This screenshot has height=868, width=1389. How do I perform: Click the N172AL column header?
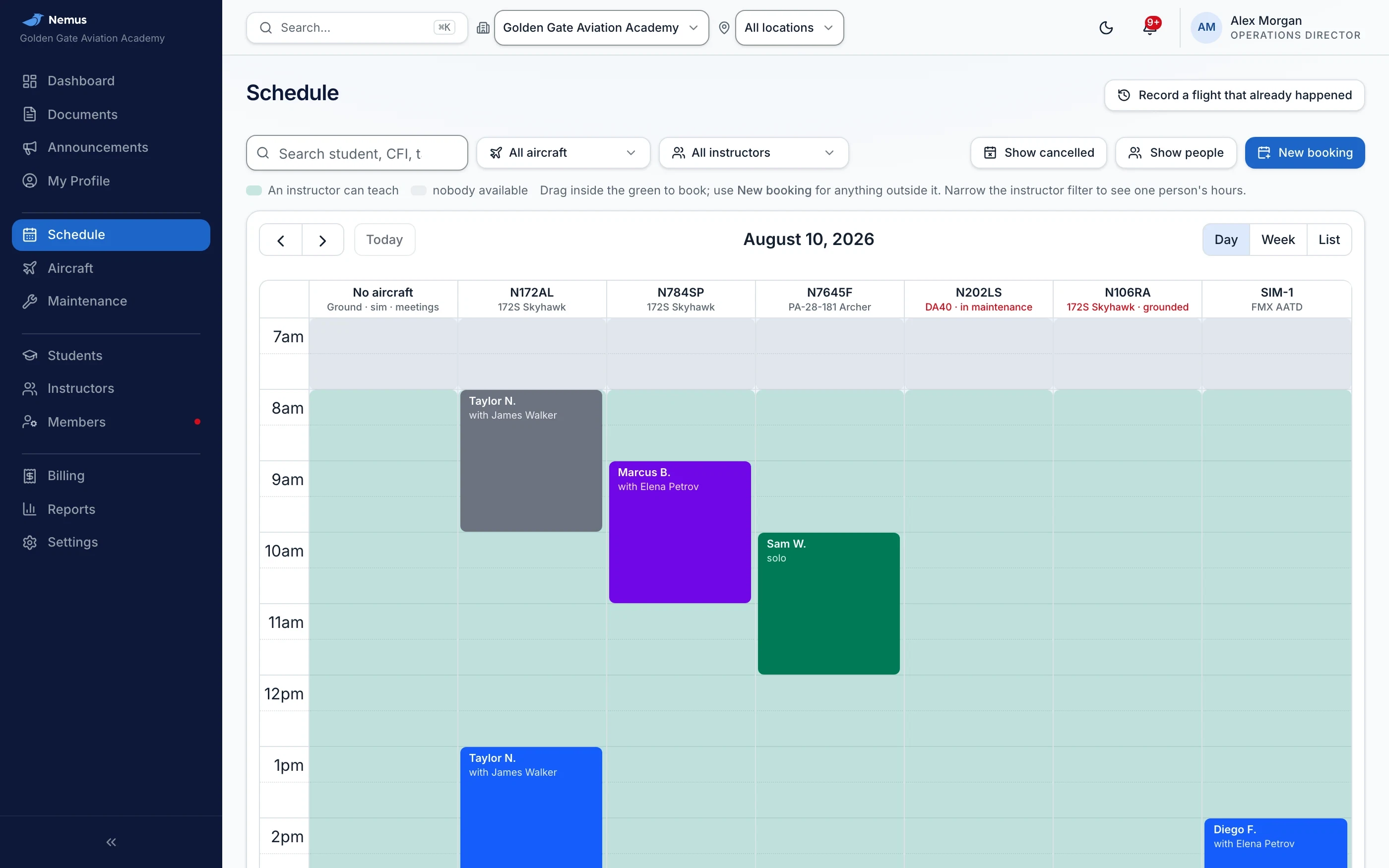pyautogui.click(x=531, y=299)
